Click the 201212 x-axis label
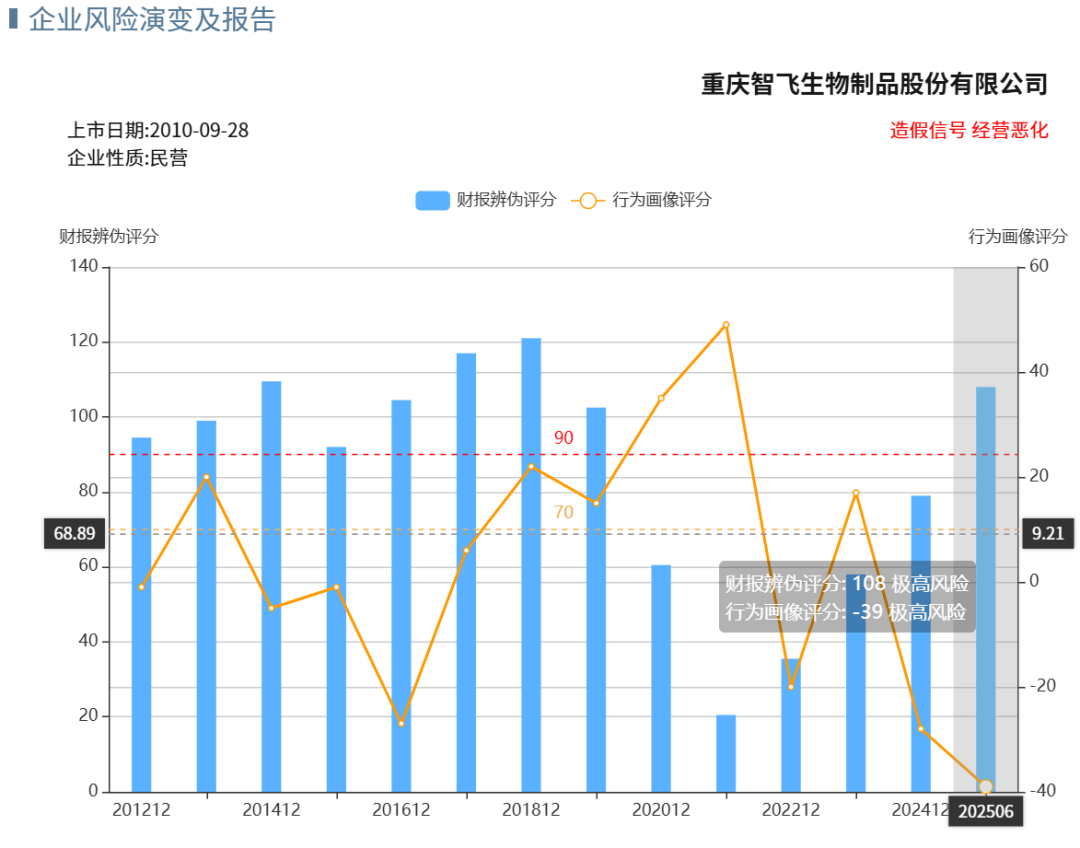 click(x=141, y=809)
